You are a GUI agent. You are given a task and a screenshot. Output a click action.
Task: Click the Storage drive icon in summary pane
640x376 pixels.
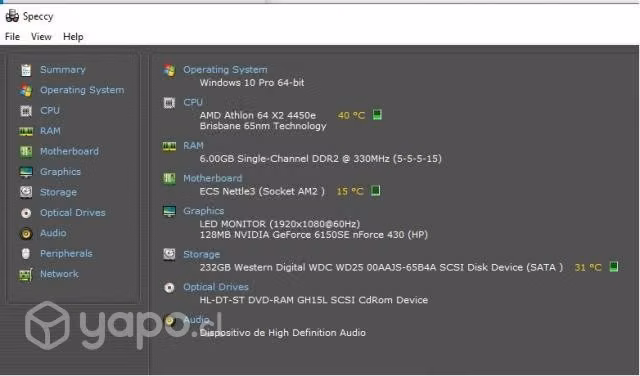pyautogui.click(x=169, y=254)
